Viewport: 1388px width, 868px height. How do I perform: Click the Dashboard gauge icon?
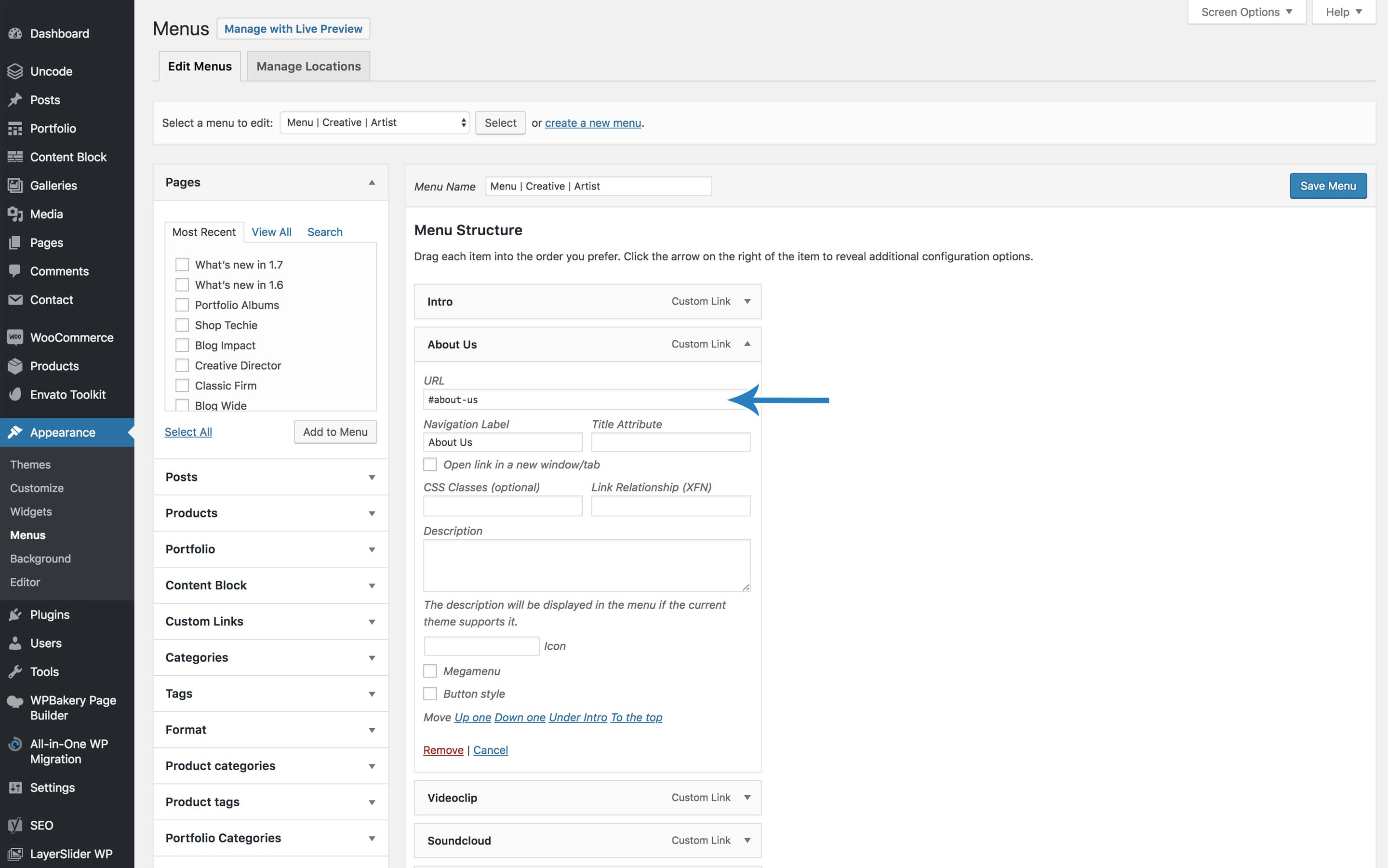click(15, 33)
